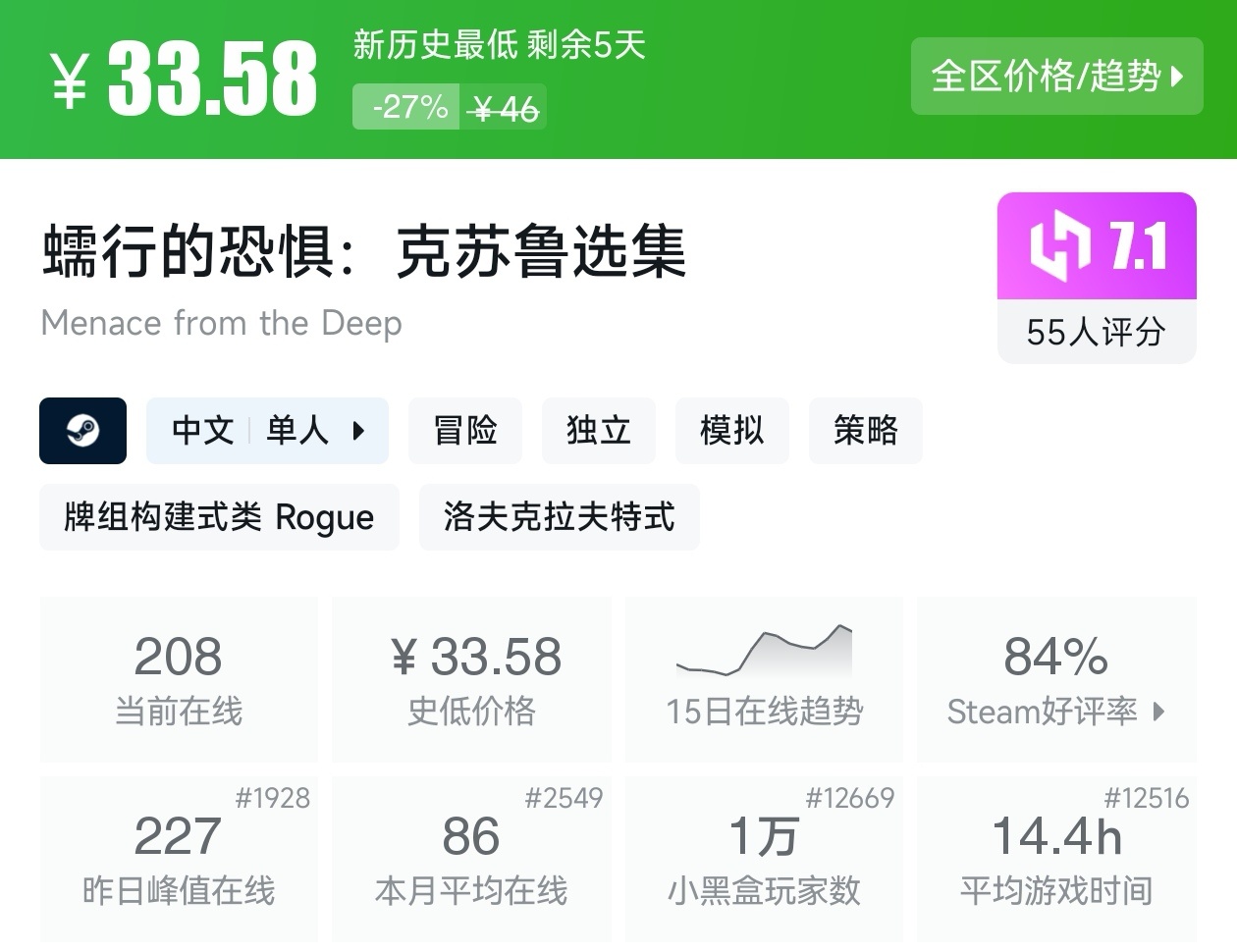1237x952 pixels.
Task: Click the Steam platform icon
Action: [82, 431]
